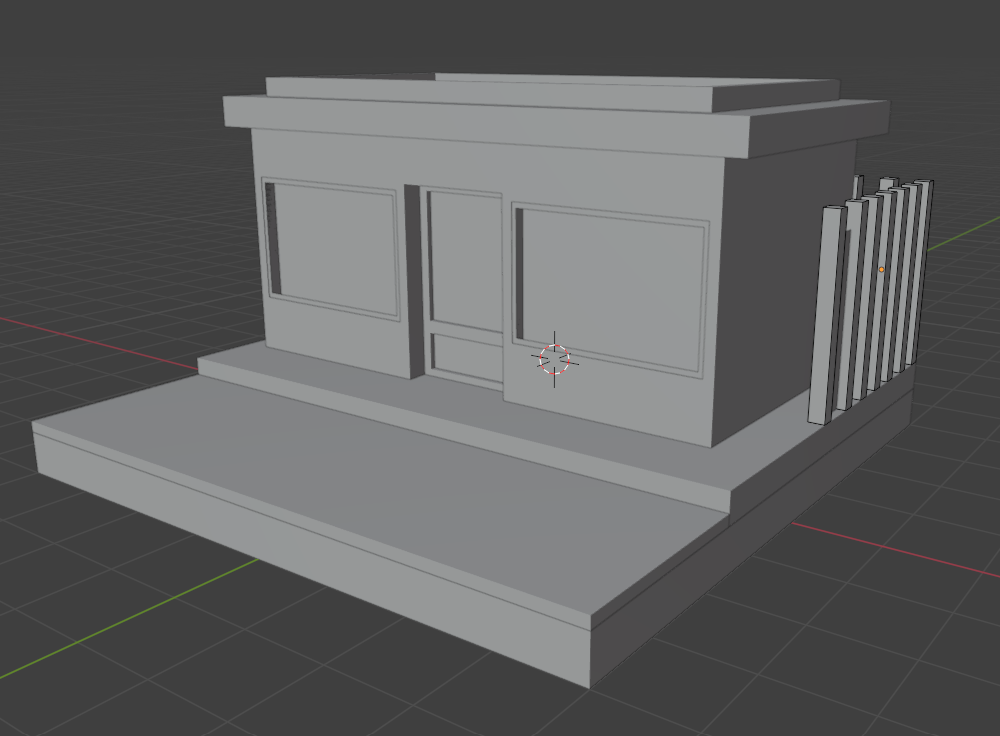The image size is (1000, 736).
Task: Click the left window of the building
Action: [x=332, y=247]
